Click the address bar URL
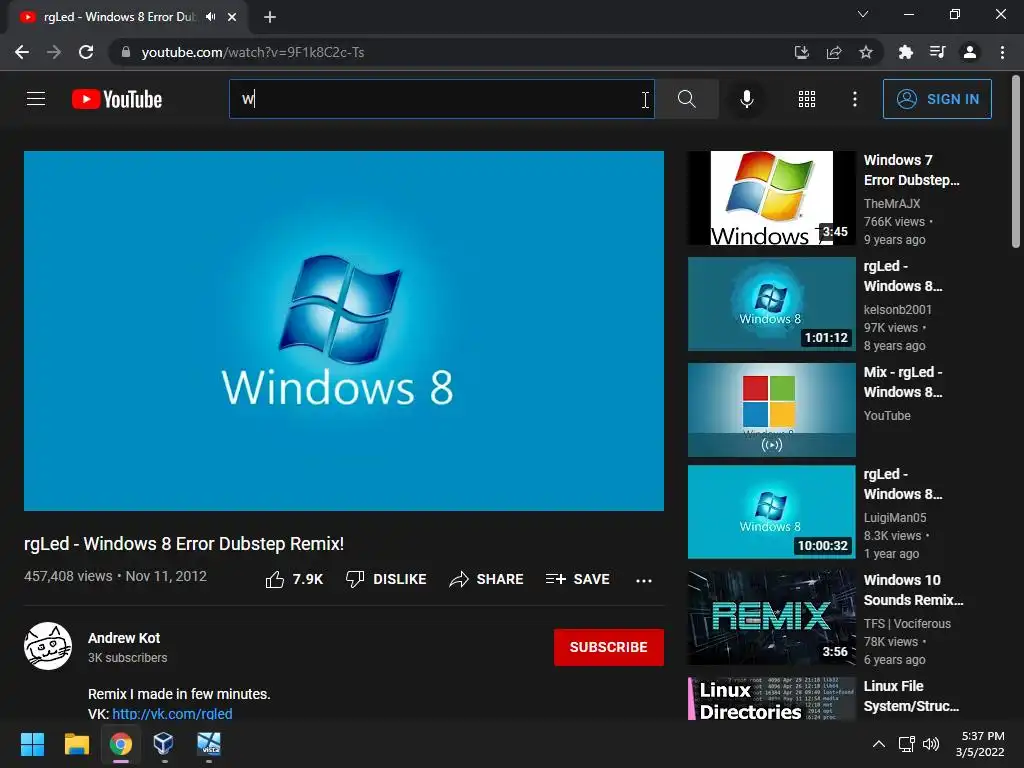The width and height of the screenshot is (1024, 768). (253, 52)
